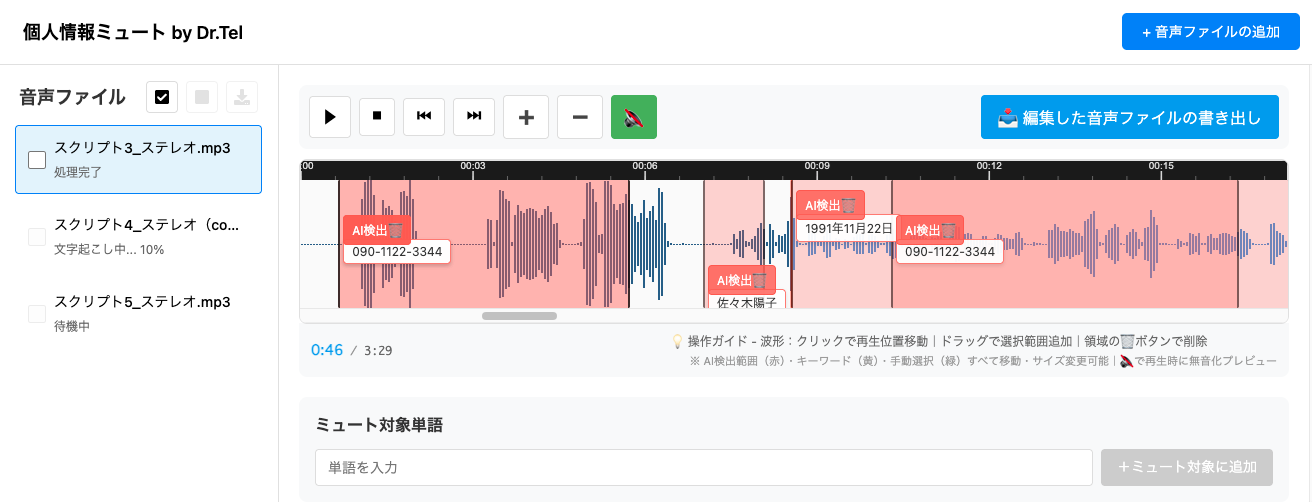
Task: Delete the AI検出 region labeled 佐々木陽子
Action: click(760, 280)
